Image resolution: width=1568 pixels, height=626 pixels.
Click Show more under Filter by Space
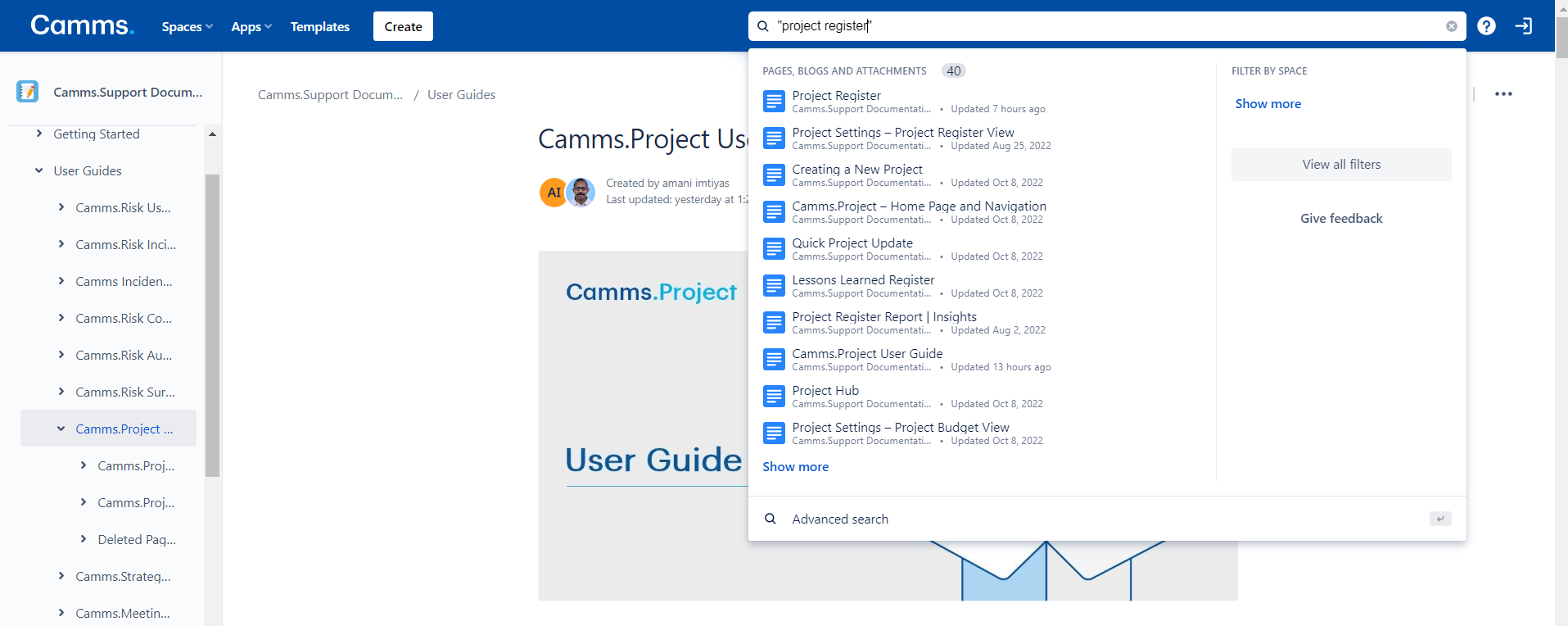point(1268,104)
